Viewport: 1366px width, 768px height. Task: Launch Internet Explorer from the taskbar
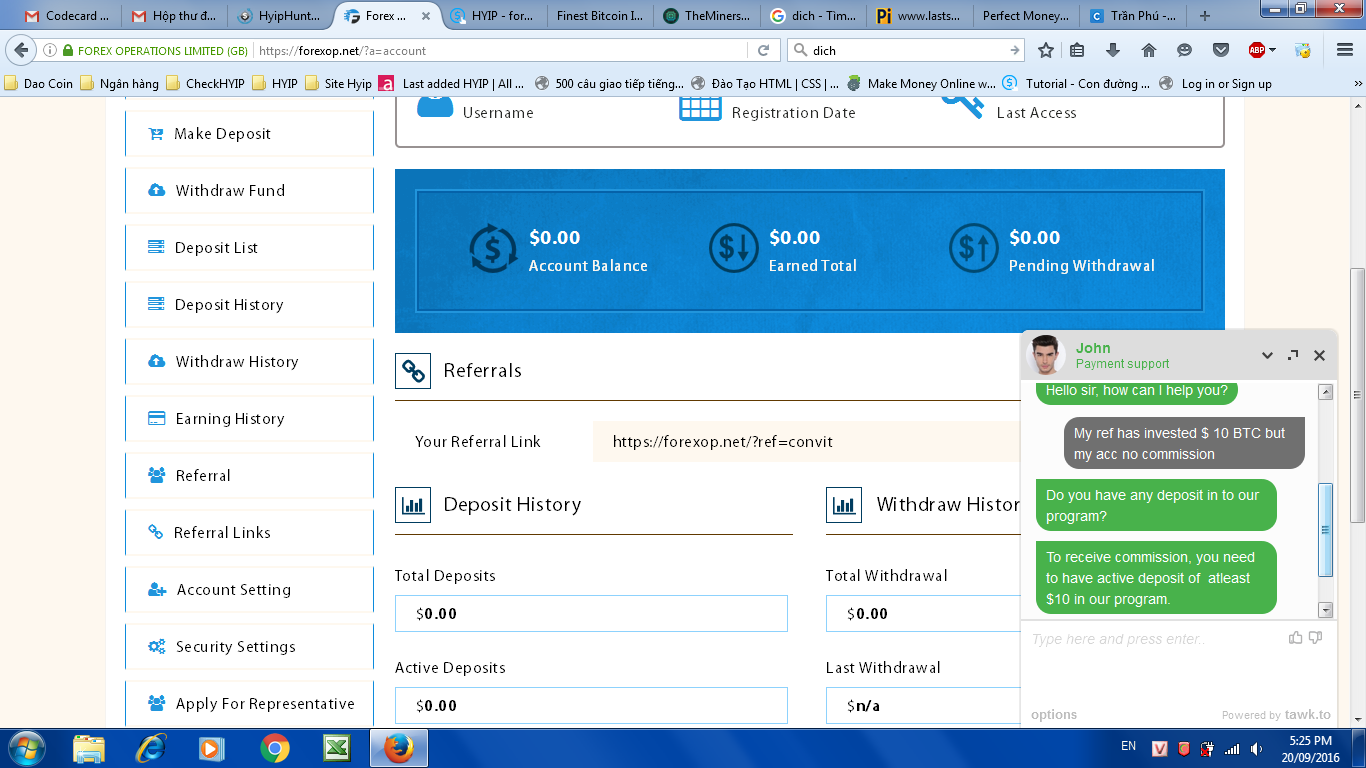click(x=150, y=748)
